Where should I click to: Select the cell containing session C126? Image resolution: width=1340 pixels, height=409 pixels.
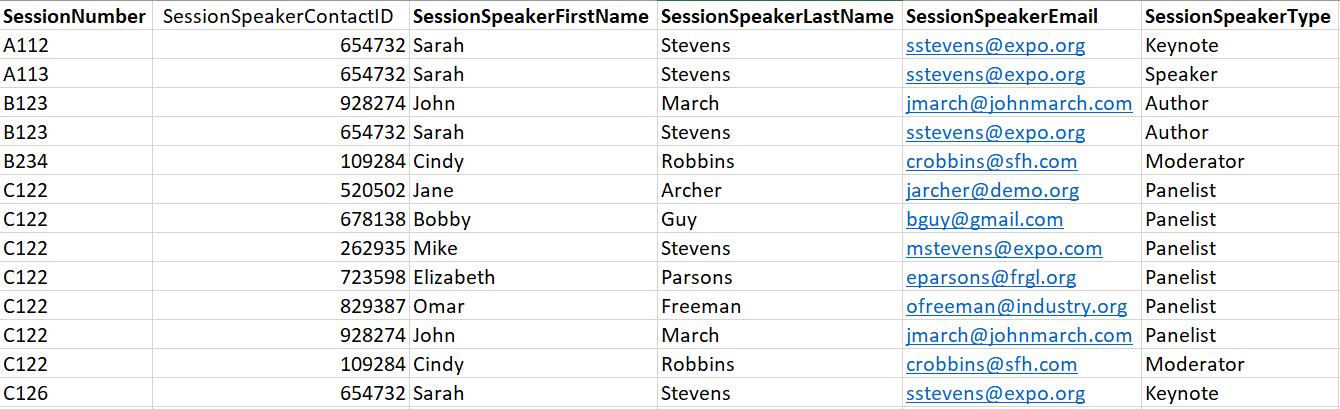click(75, 394)
